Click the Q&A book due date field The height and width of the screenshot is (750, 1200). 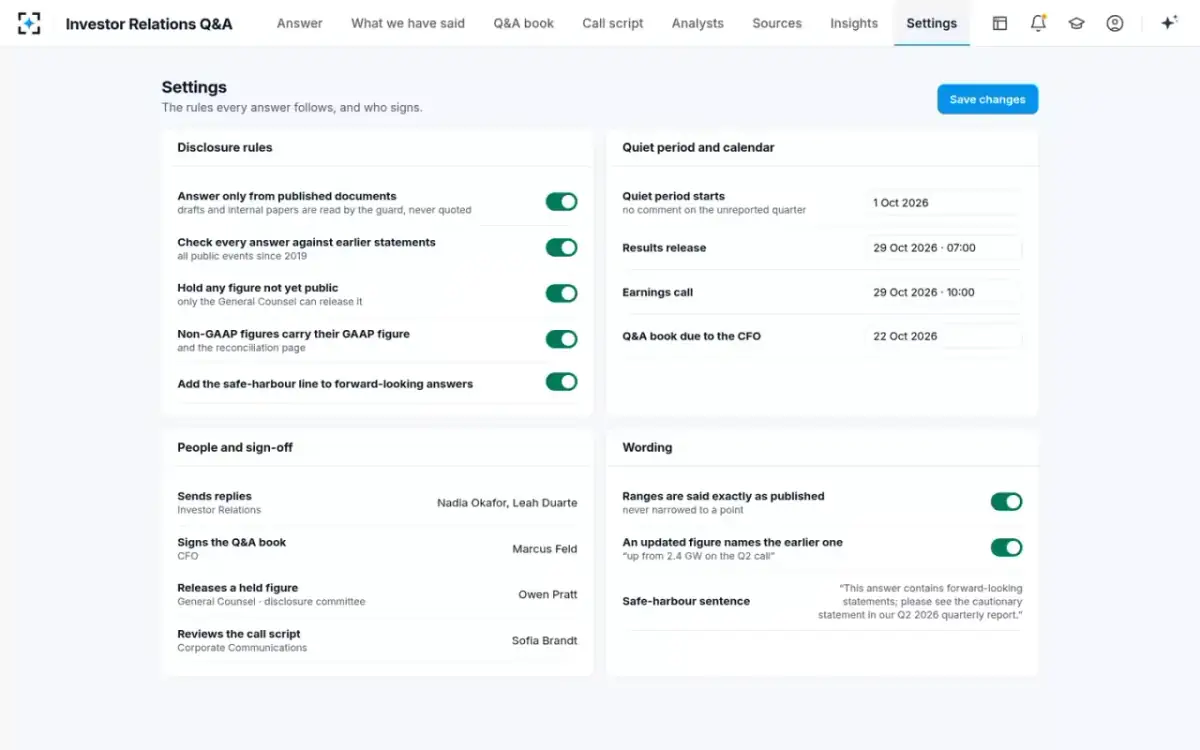[x=944, y=337]
